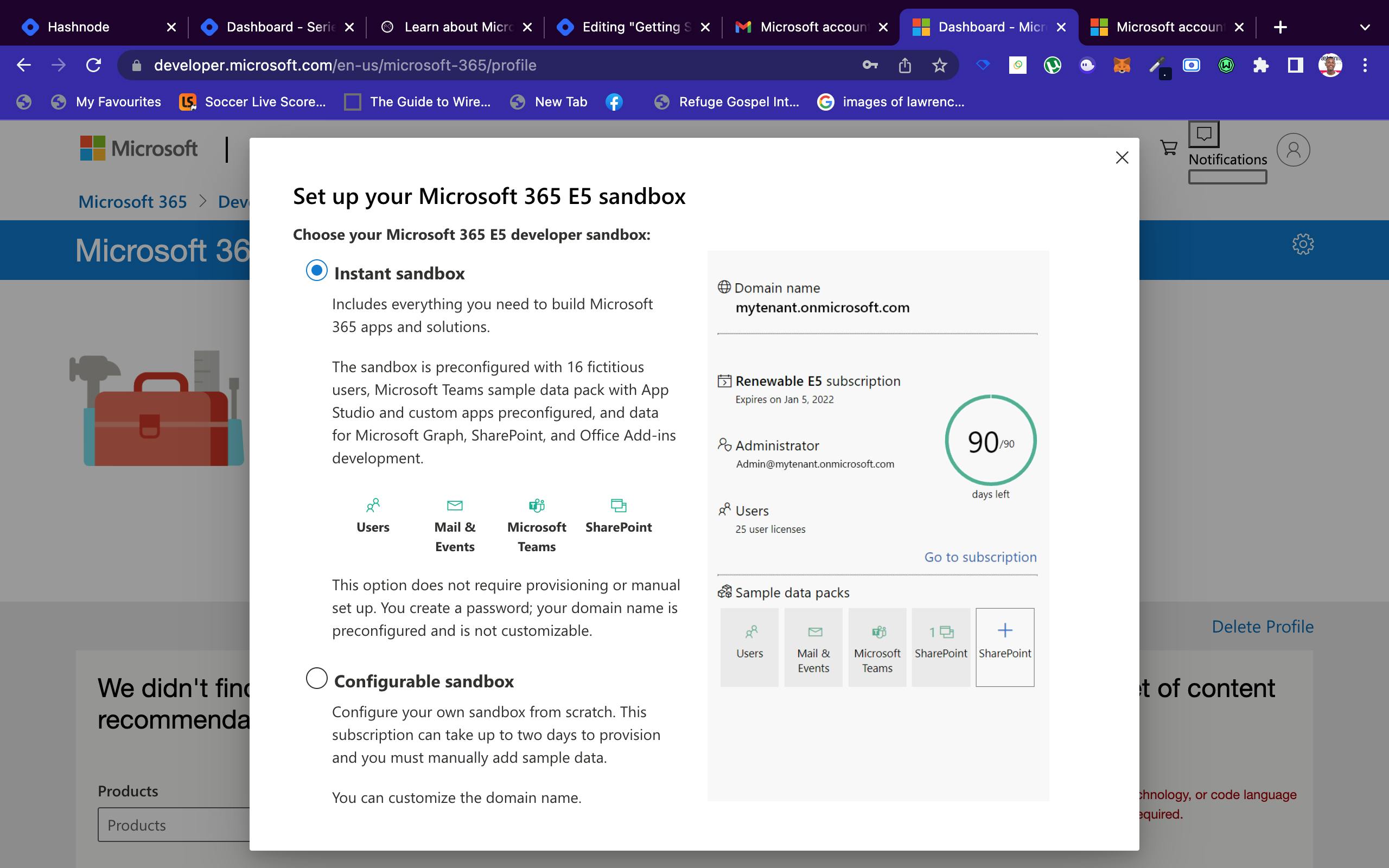Select the Configurable sandbox radio button

(316, 678)
